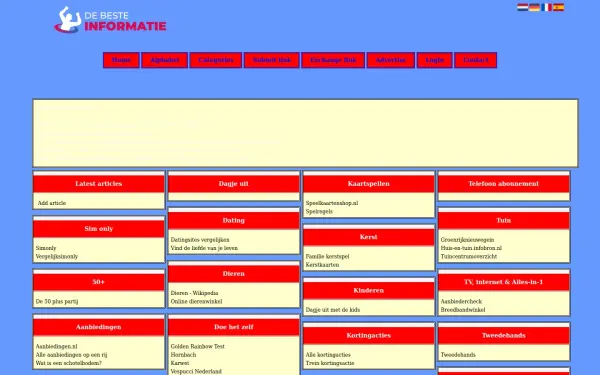The image size is (600, 375).
Task: Open the Aanbiedingen category heading
Action: pyautogui.click(x=99, y=327)
